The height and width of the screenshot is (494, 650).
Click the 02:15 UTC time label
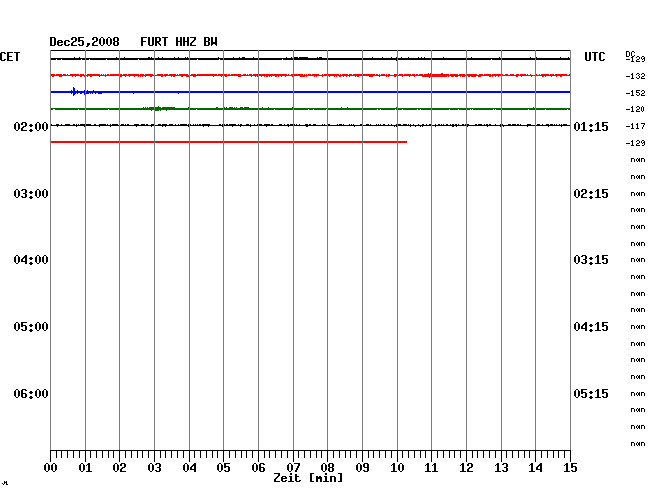click(591, 194)
